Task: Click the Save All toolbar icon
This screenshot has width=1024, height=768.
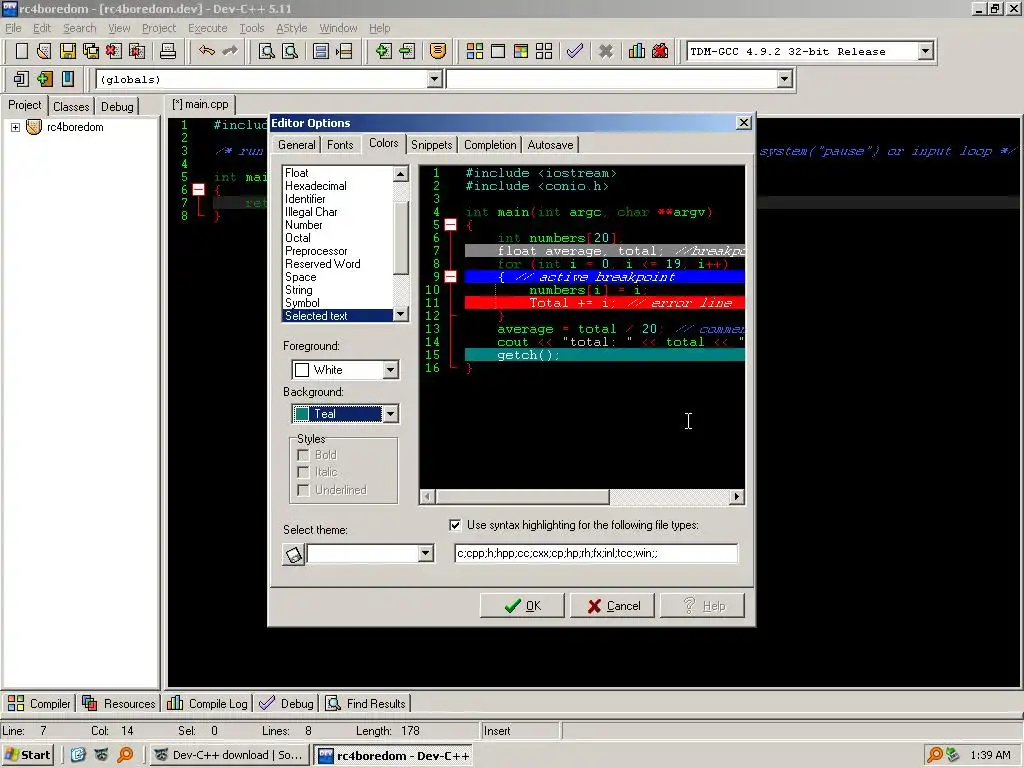Action: tap(91, 51)
